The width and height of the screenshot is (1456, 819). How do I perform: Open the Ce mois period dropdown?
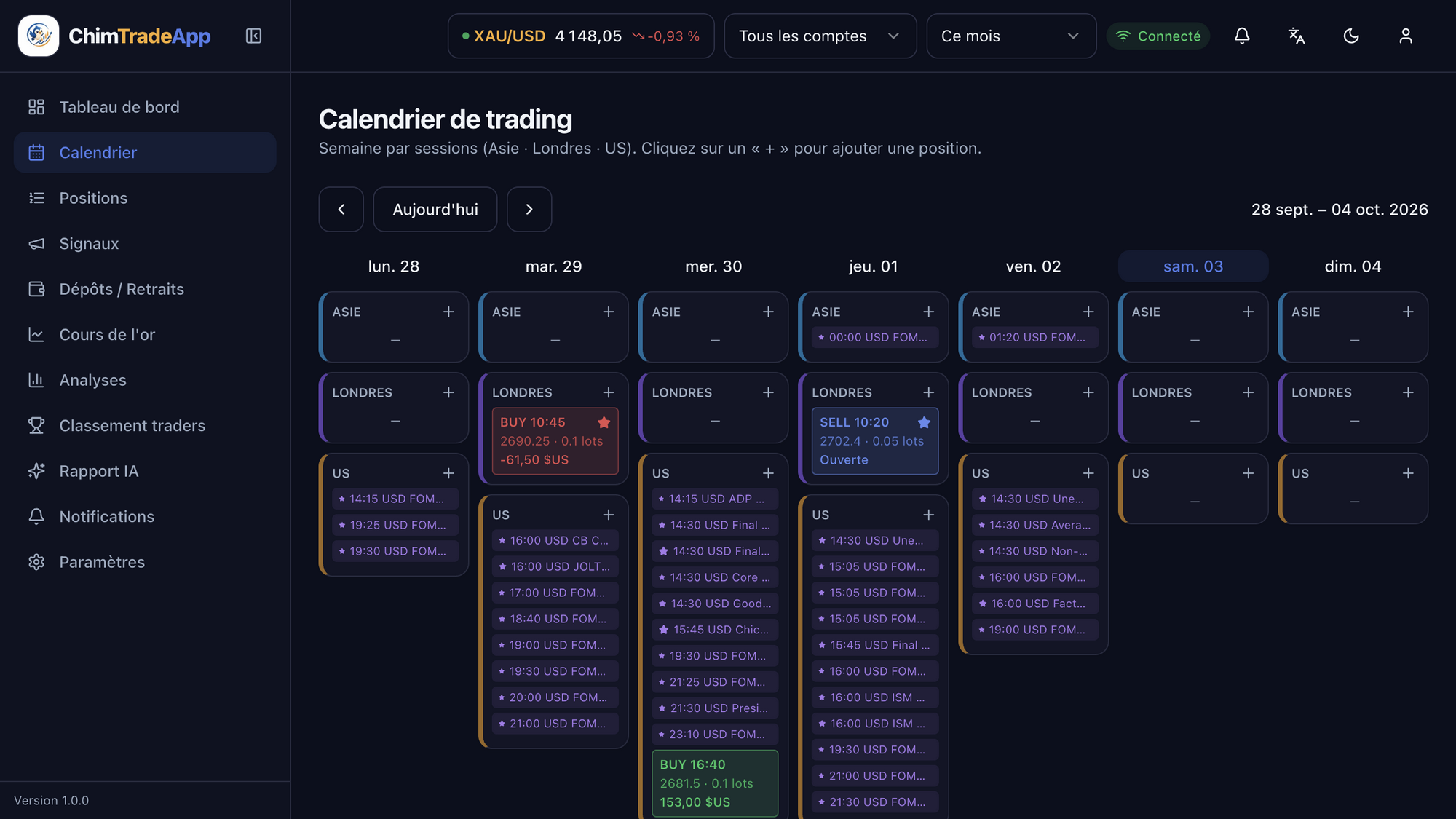(1011, 36)
